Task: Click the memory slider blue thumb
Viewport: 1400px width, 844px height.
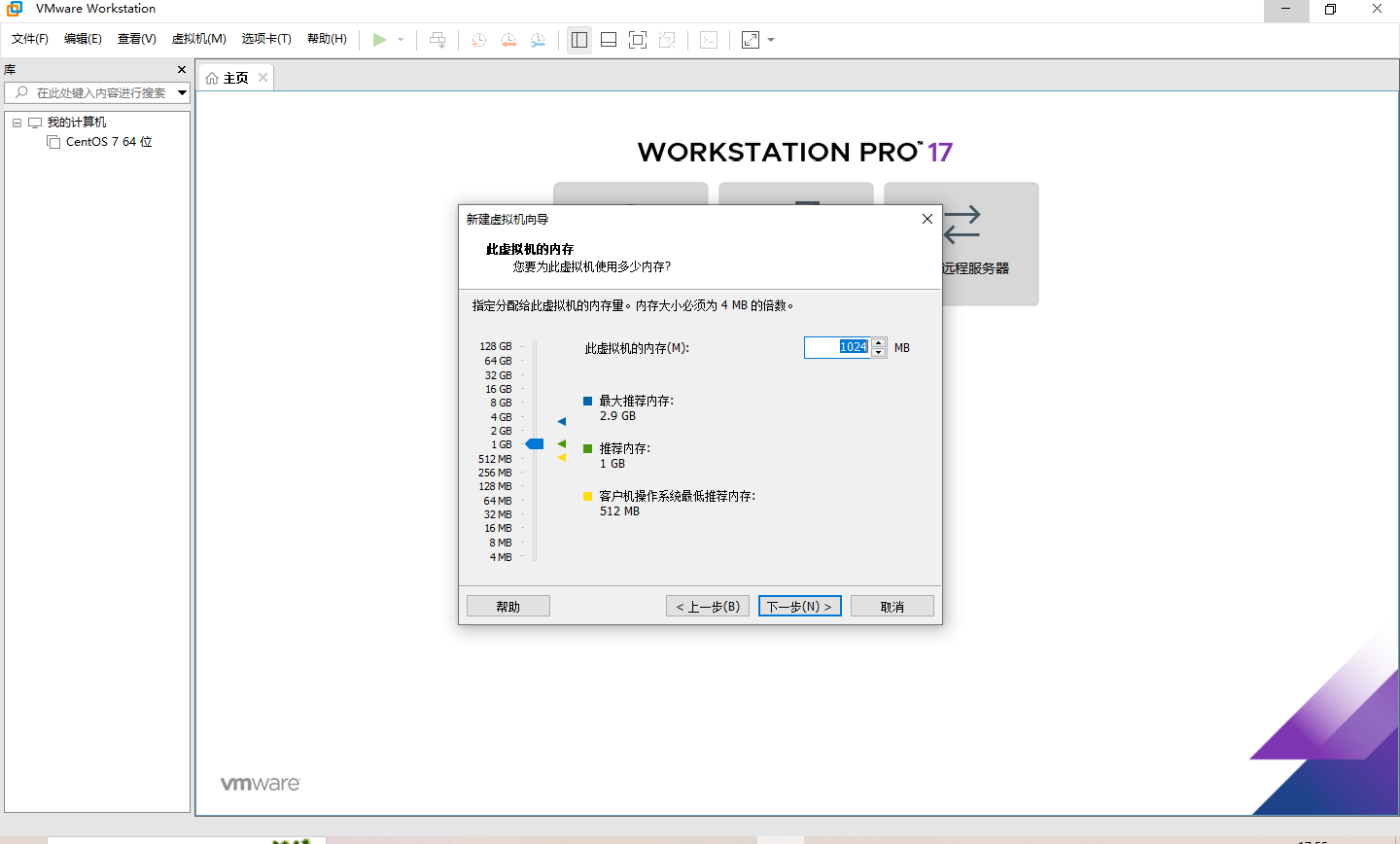Action: point(535,444)
